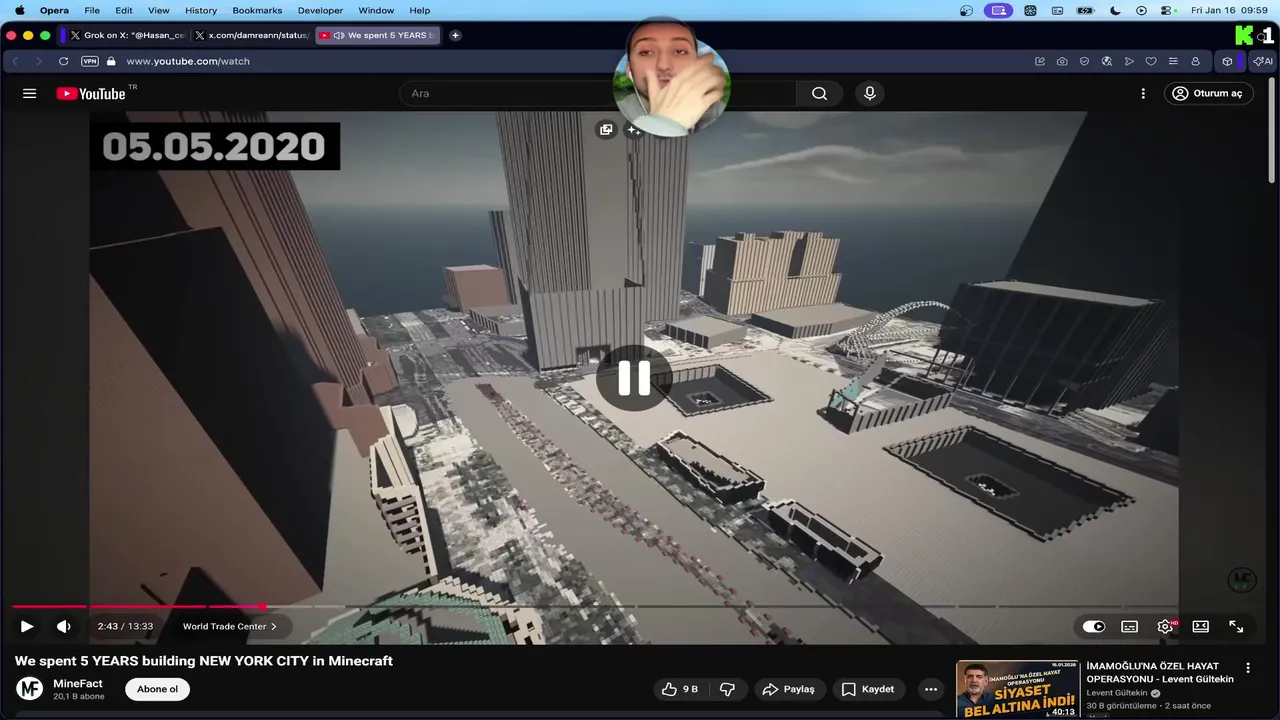Viewport: 1280px width, 720px height.
Task: Open the video player settings gear
Action: click(x=1165, y=626)
